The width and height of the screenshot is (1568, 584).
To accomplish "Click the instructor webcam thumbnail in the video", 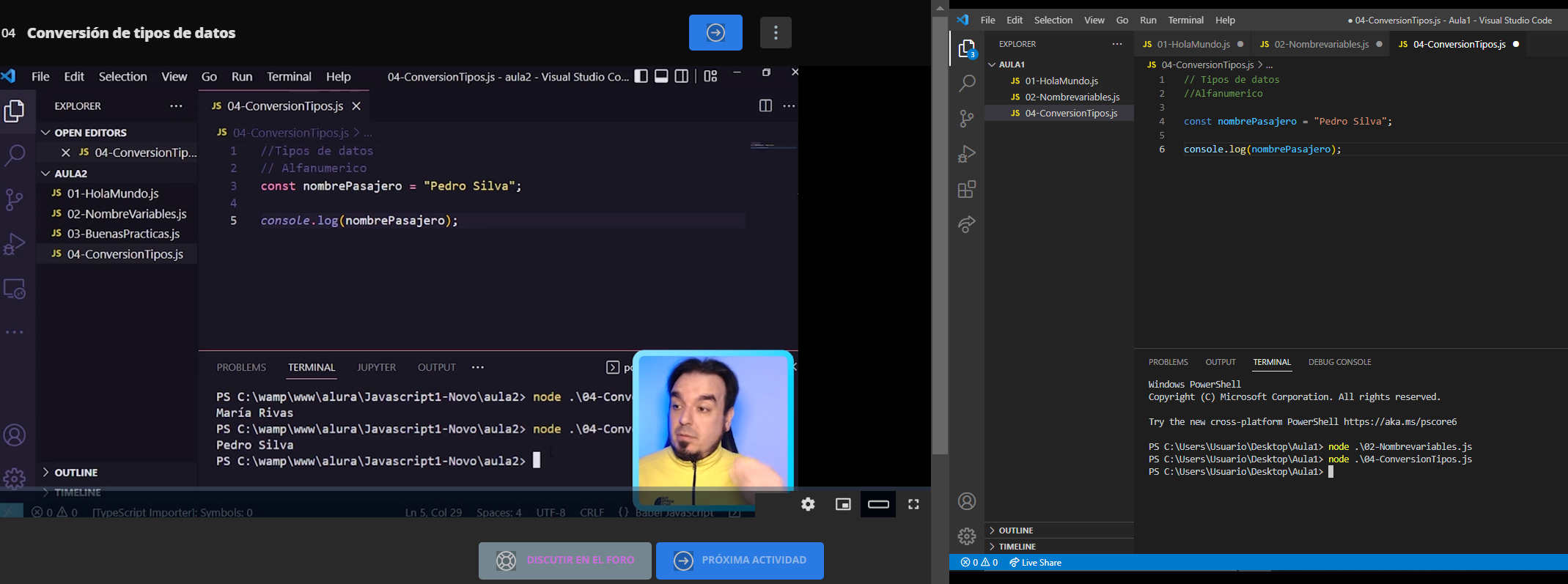I will click(713, 429).
